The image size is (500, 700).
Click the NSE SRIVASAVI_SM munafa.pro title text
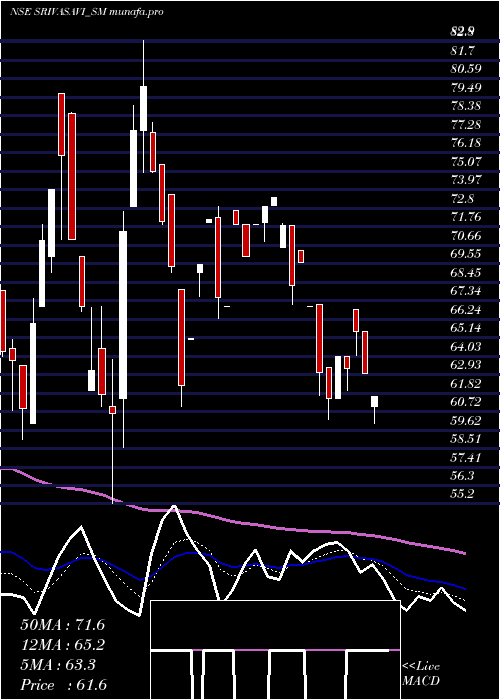[x=87, y=12]
